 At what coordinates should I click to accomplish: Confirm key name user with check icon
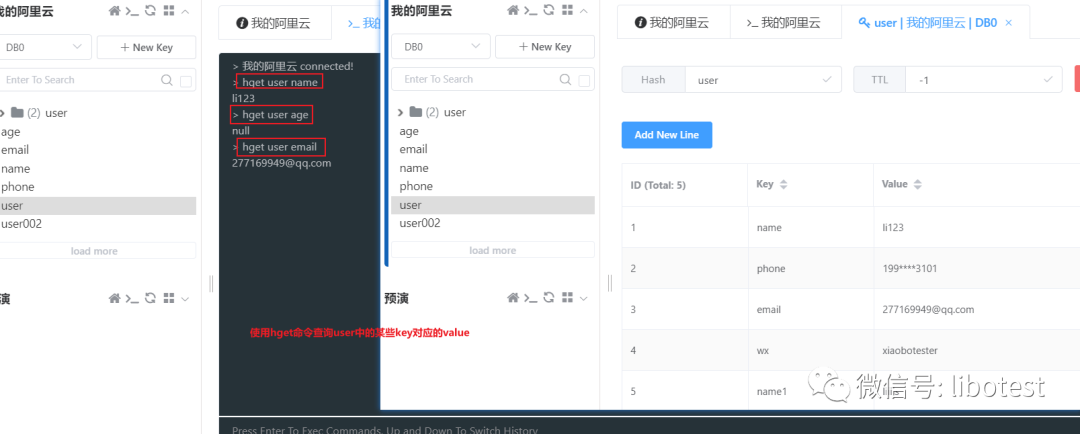click(827, 80)
